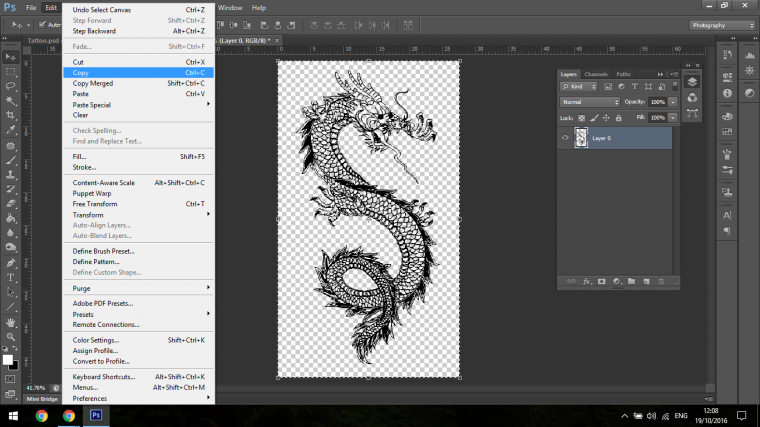
Task: Click the foreground color swatch
Action: 7,360
